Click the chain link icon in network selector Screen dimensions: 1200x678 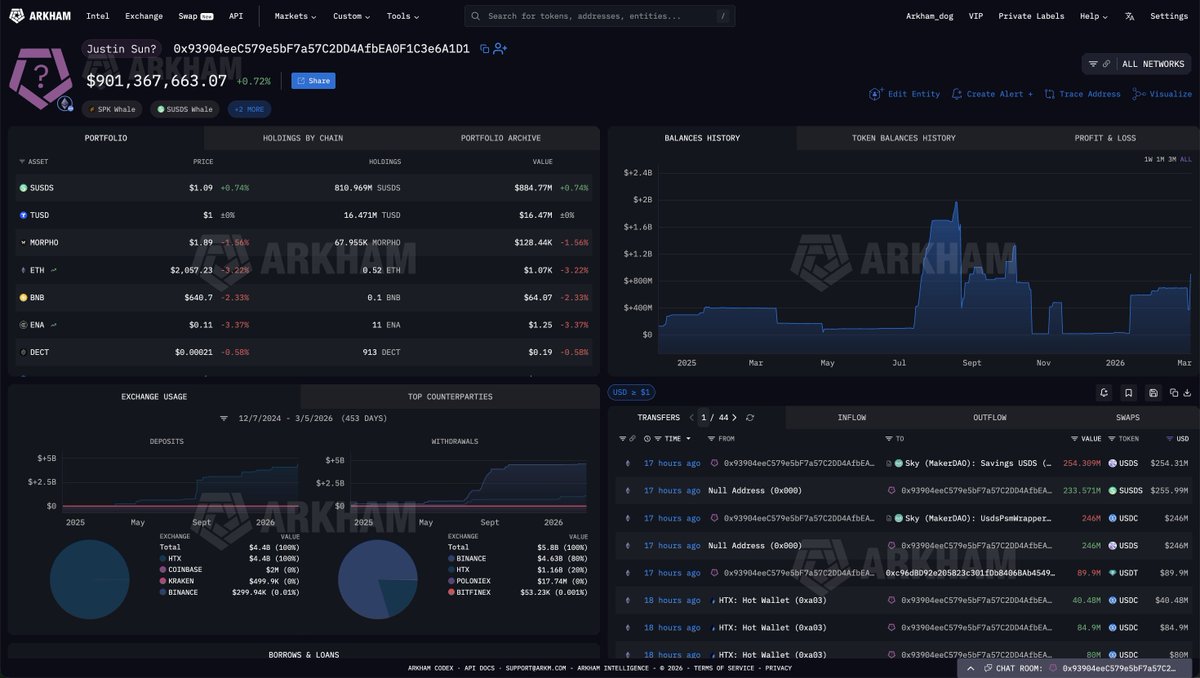tap(1106, 64)
